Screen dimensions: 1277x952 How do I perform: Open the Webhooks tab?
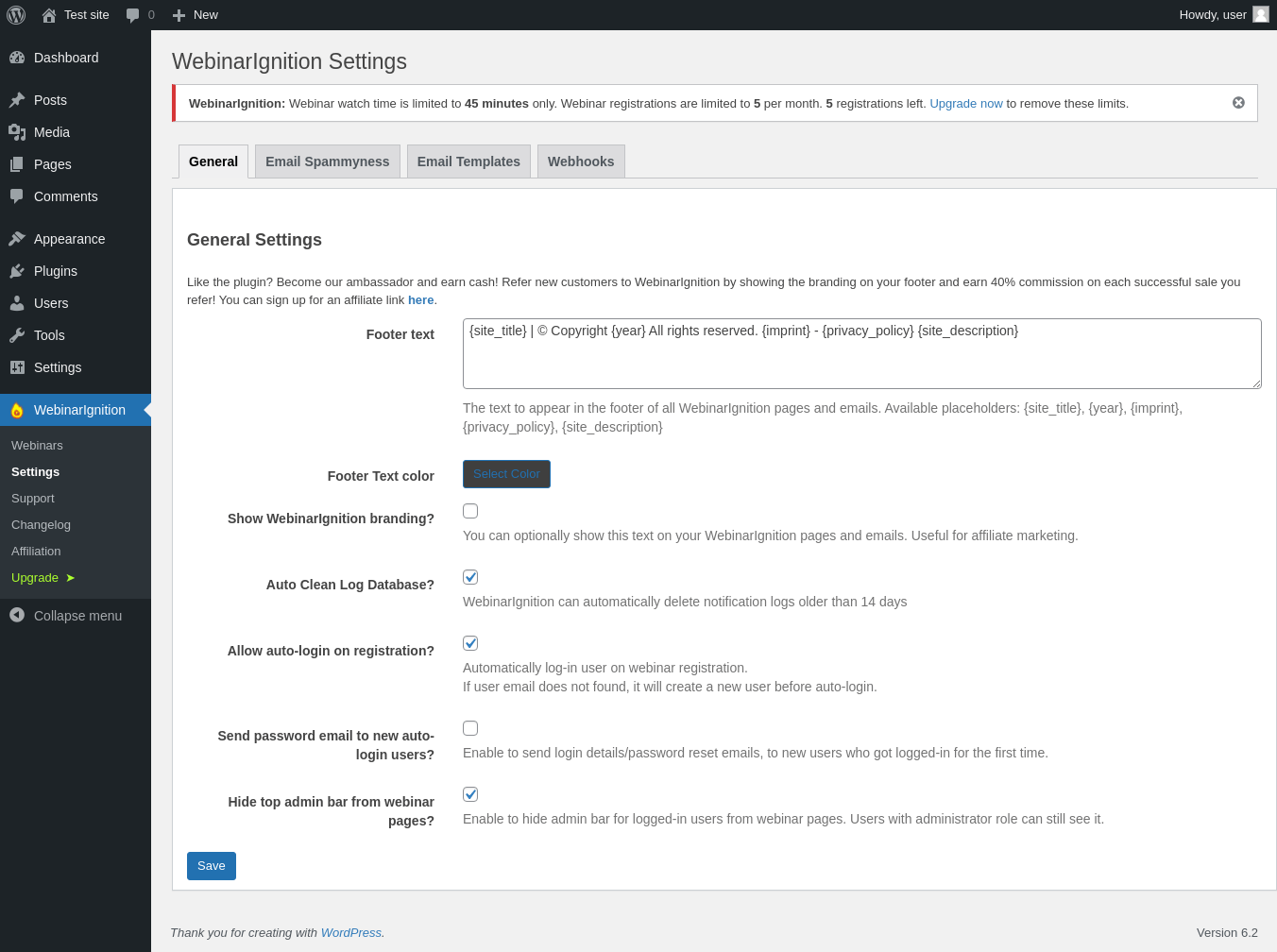click(x=581, y=161)
